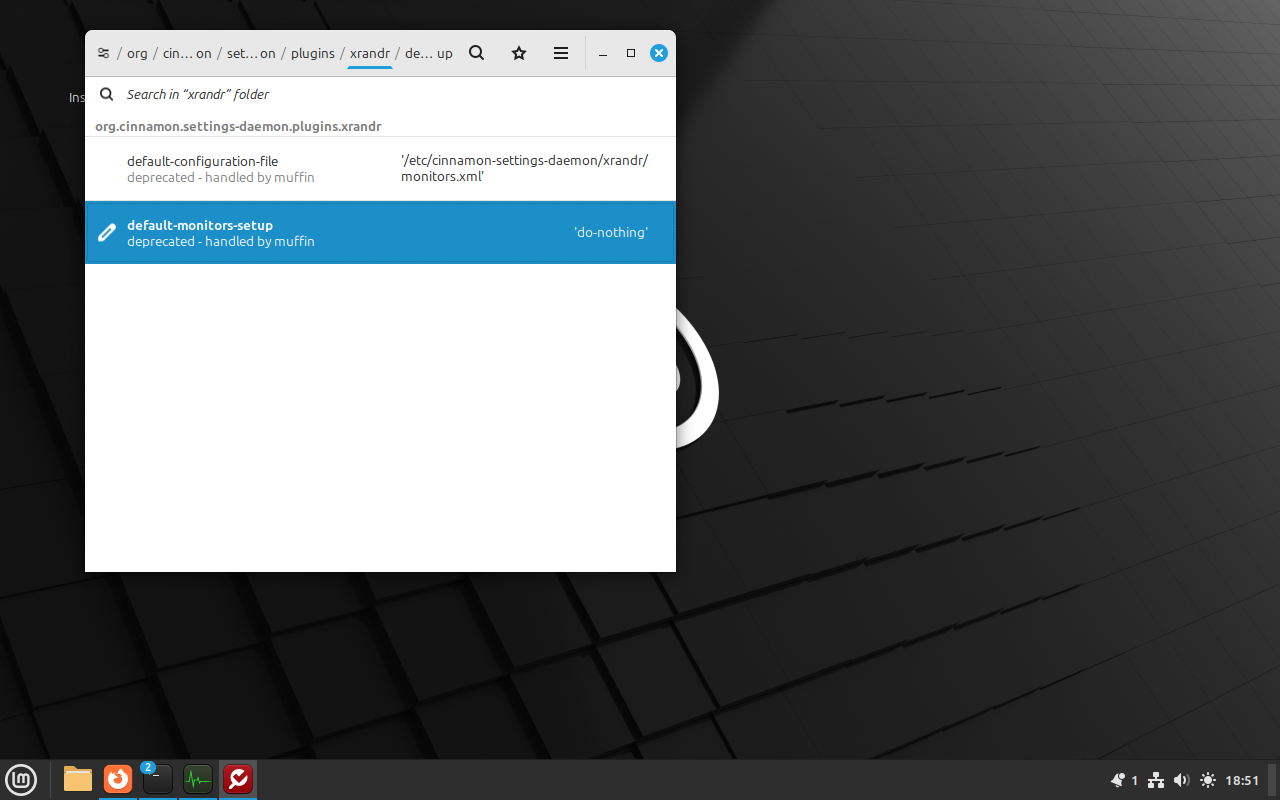The image size is (1280, 800).
Task: Open the volume applet in the tray
Action: [x=1181, y=780]
